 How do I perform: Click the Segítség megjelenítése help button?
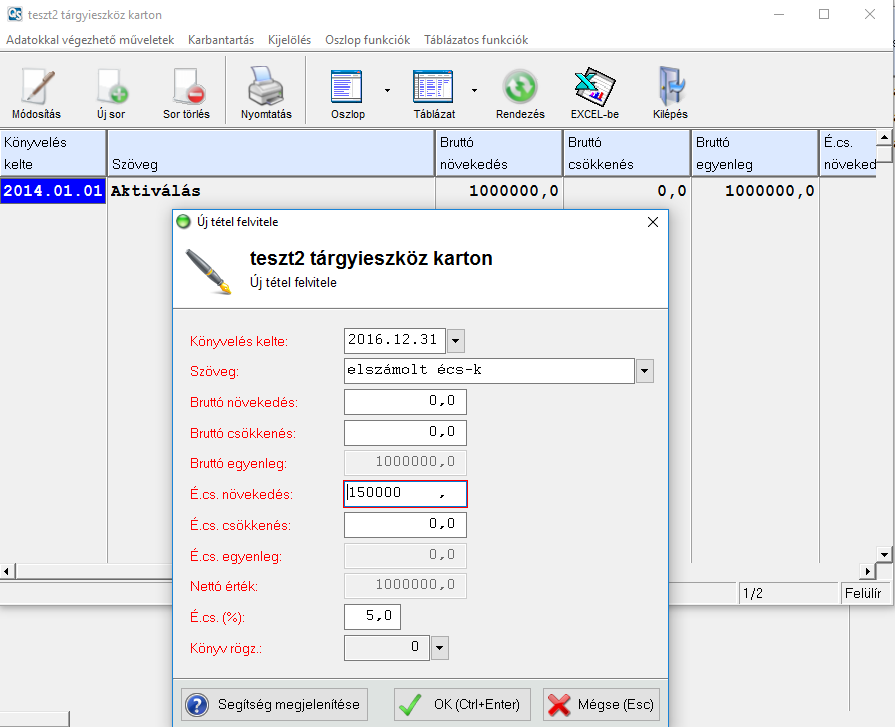point(275,705)
